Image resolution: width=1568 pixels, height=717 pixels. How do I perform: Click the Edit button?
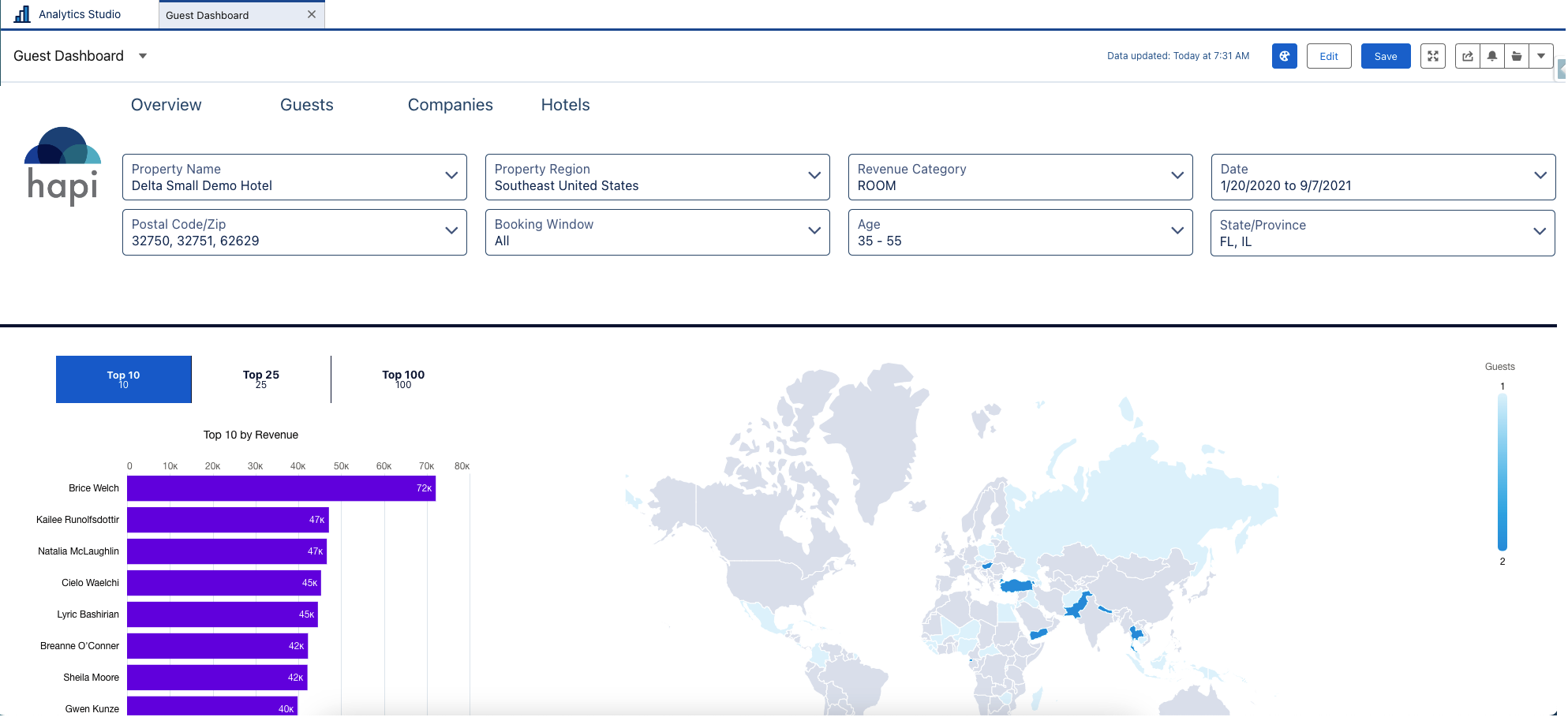click(x=1328, y=56)
